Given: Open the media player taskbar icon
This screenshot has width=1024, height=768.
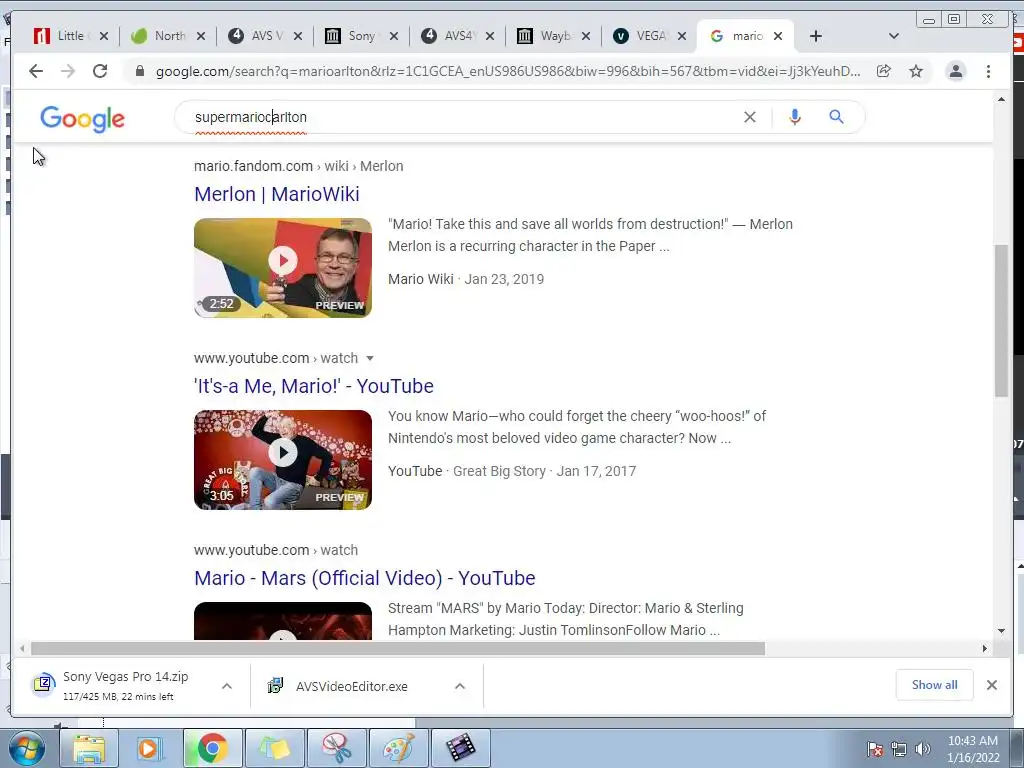Looking at the screenshot, I should (x=150, y=748).
